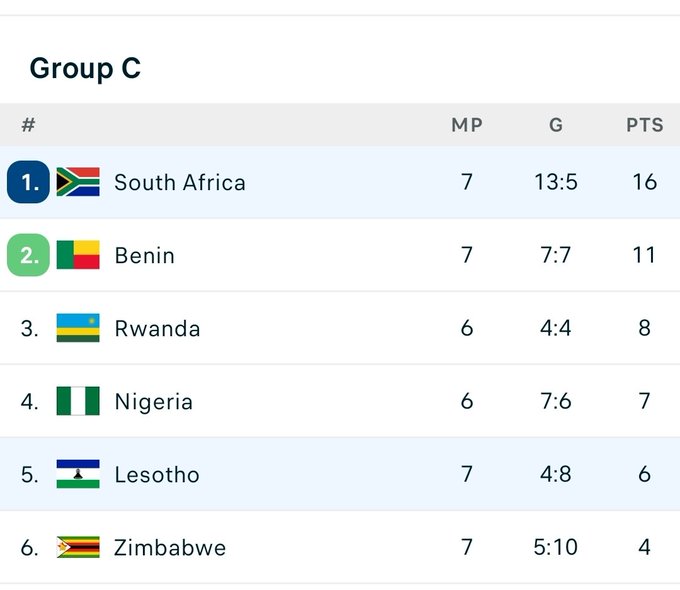This screenshot has width=680, height=590.
Task: Click the Group C heading
Action: (x=85, y=69)
